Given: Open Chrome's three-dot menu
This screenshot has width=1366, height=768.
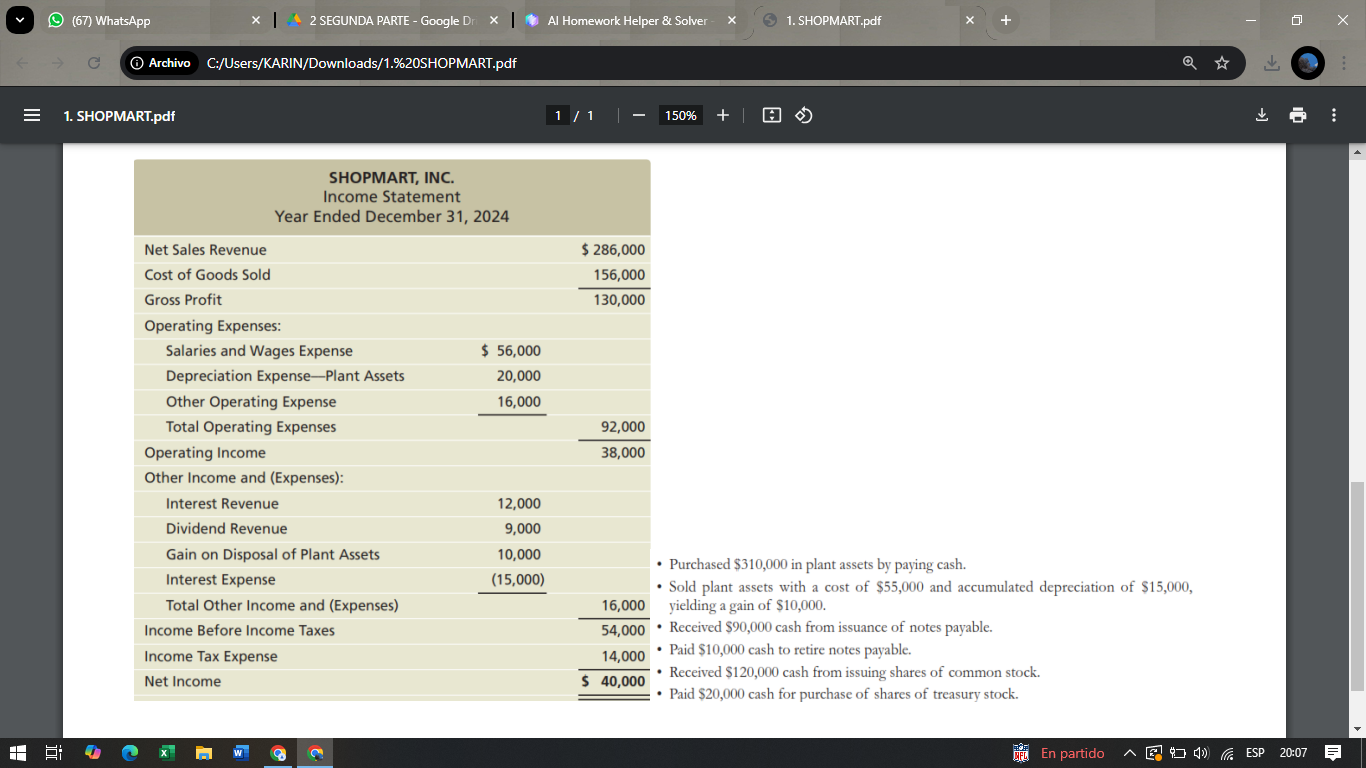Looking at the screenshot, I should [1343, 63].
